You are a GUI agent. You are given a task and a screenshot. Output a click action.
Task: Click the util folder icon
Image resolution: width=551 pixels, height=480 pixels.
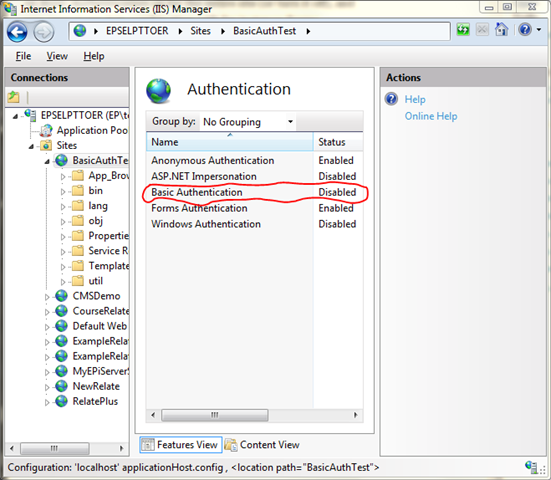[78, 281]
